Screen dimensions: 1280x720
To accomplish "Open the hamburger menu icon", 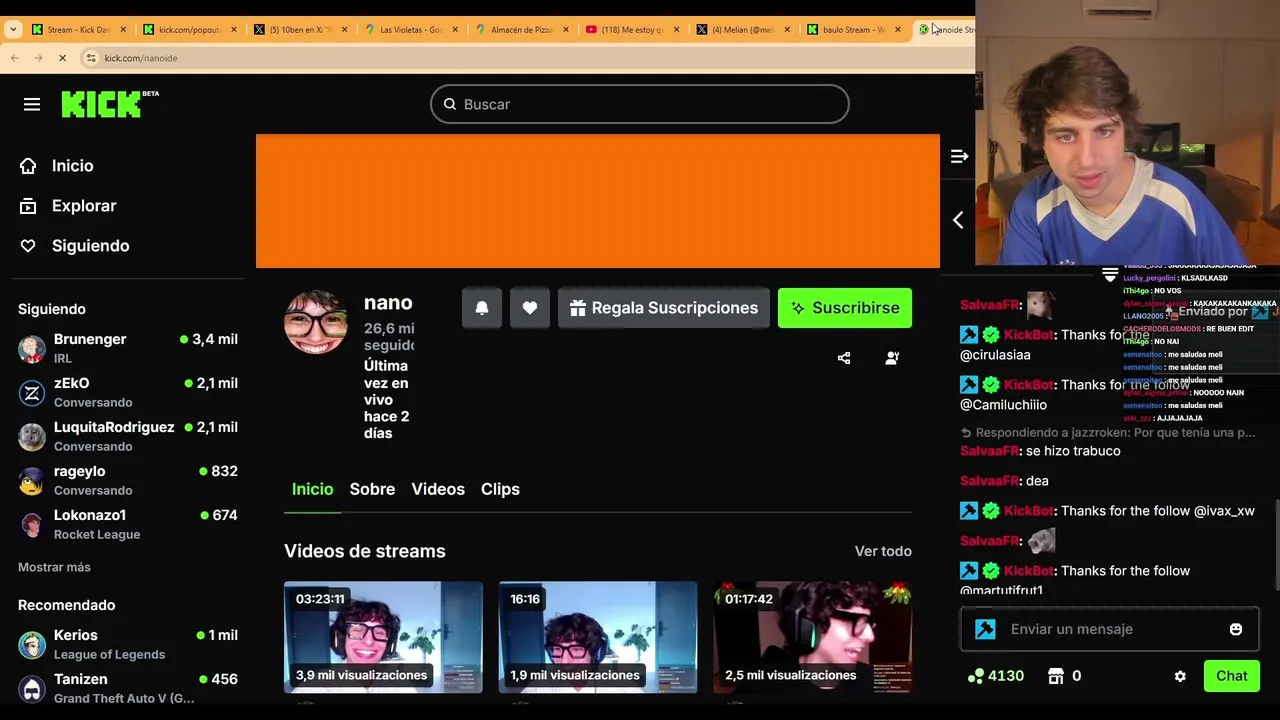I will (x=32, y=104).
